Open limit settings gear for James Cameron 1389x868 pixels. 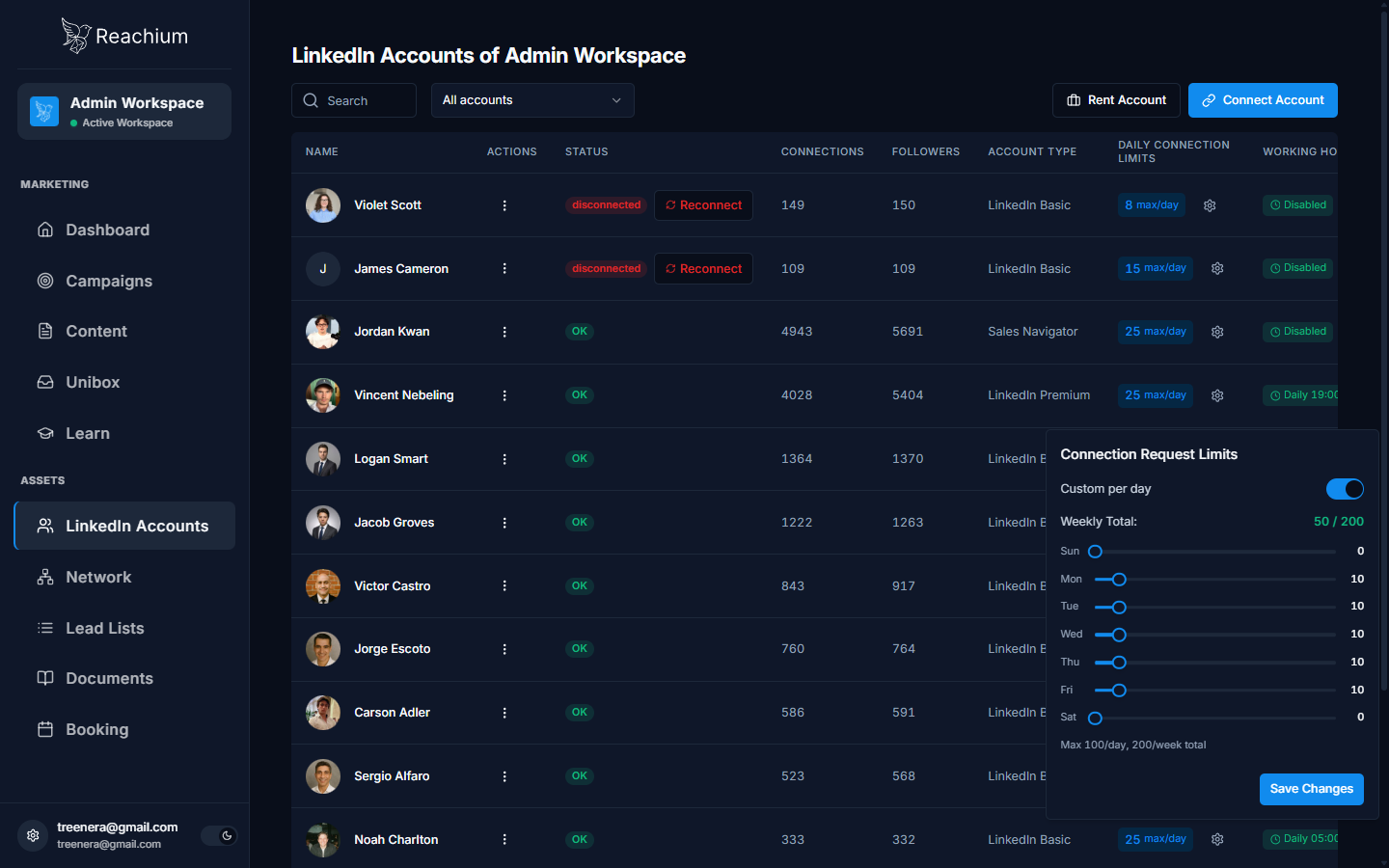tap(1217, 268)
